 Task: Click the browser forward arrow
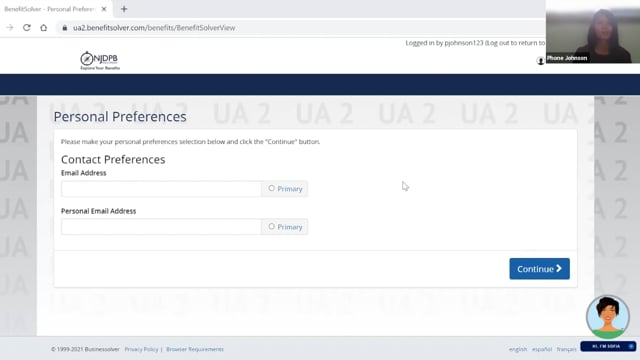(x=10, y=28)
